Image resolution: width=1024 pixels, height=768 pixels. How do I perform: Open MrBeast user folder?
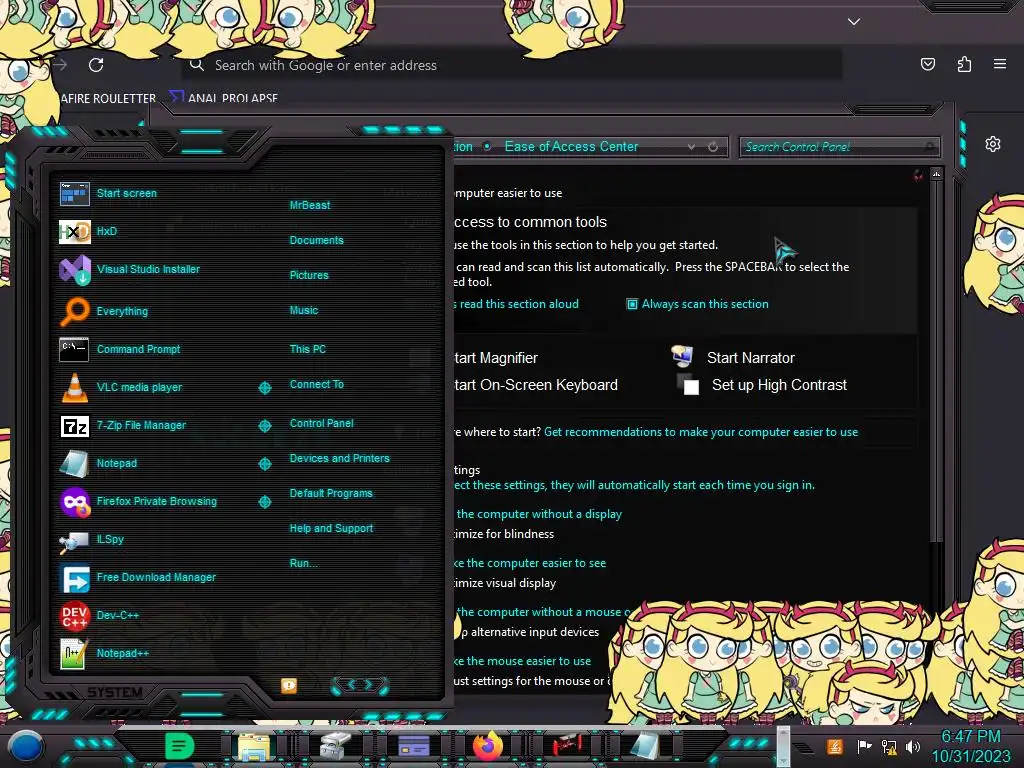310,205
